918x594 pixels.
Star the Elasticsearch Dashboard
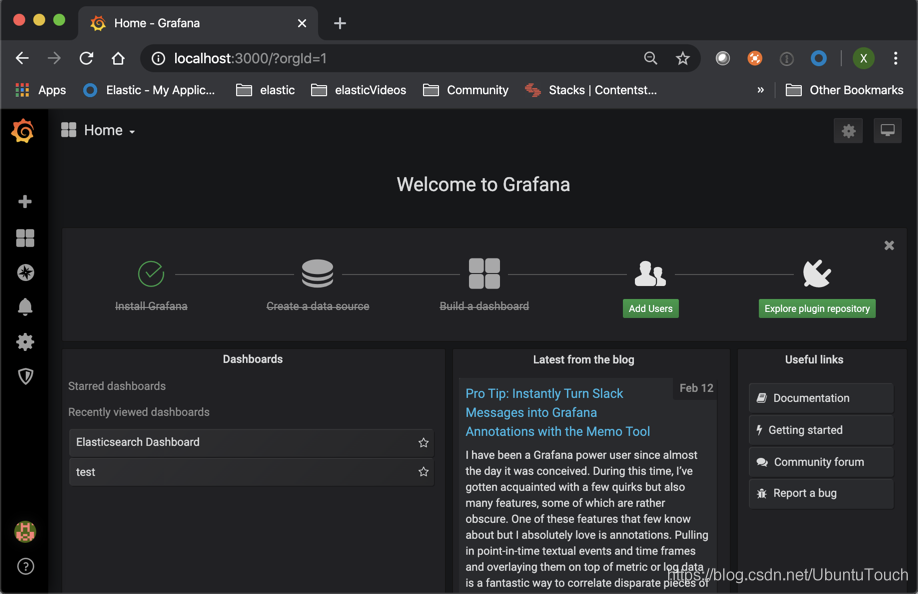(x=423, y=442)
